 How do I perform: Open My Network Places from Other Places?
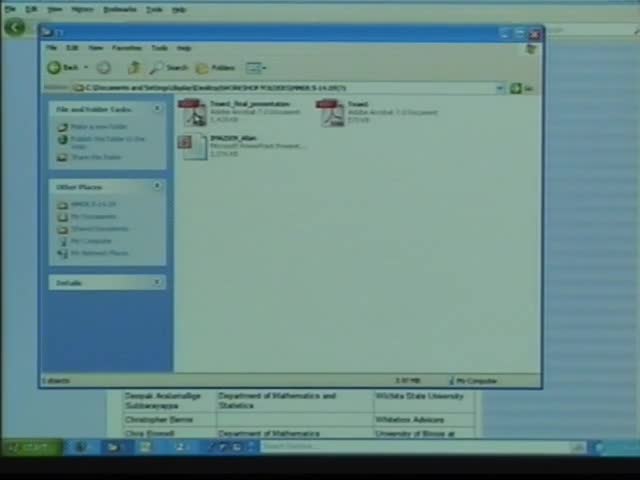point(100,253)
